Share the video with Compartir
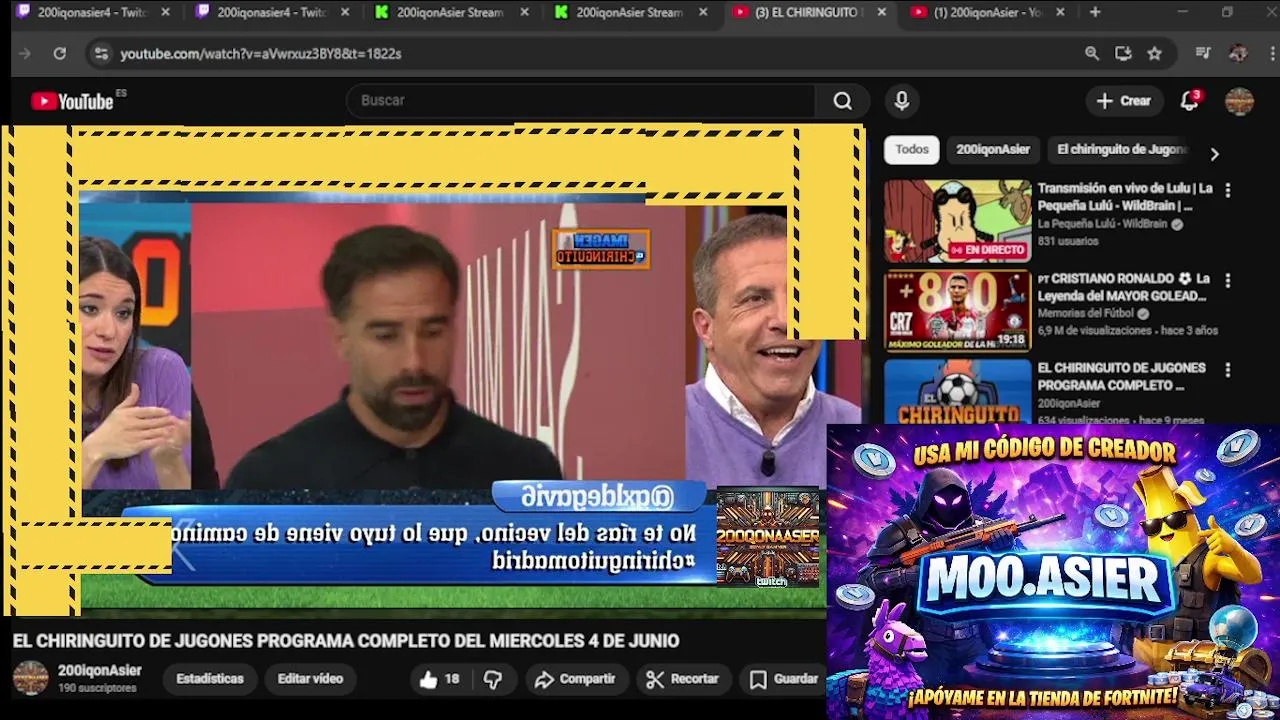The width and height of the screenshot is (1280, 720). click(x=575, y=679)
